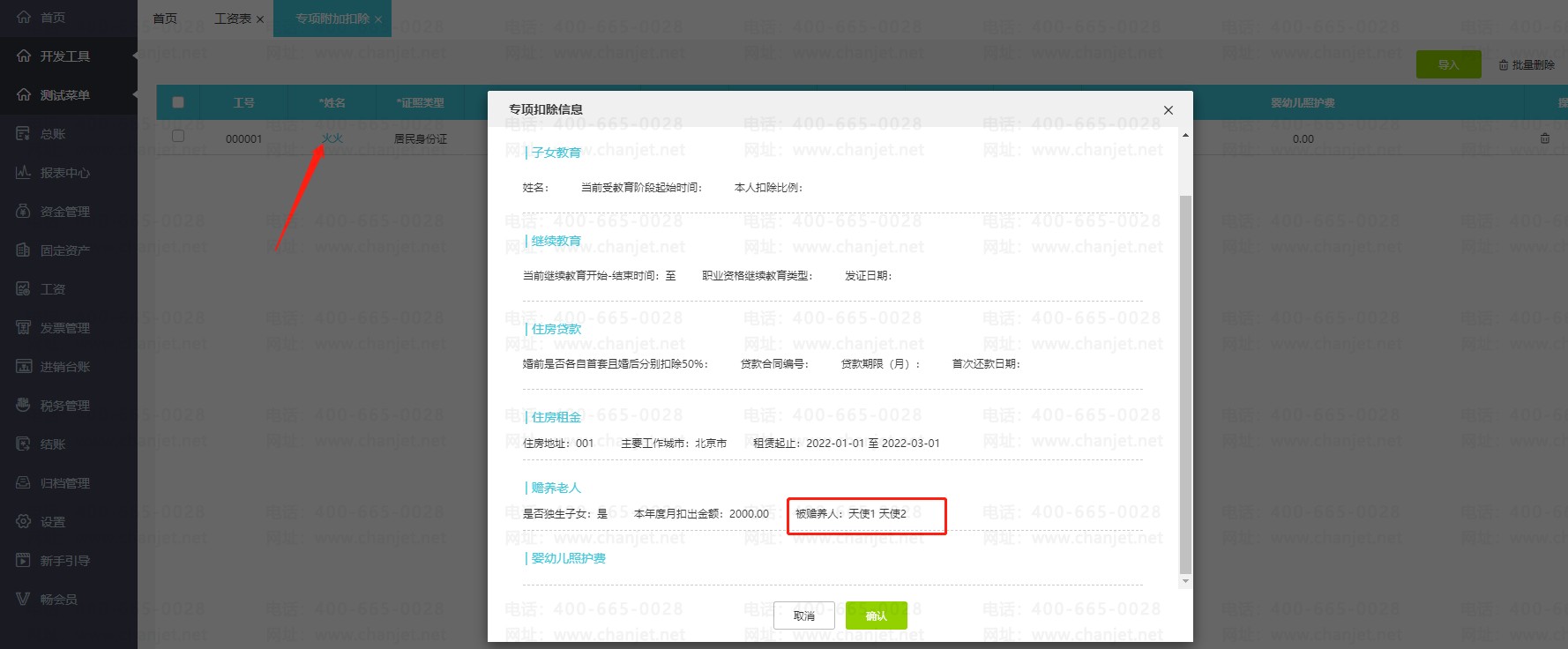Expand the 开发工具 submenu arrow

[134, 56]
